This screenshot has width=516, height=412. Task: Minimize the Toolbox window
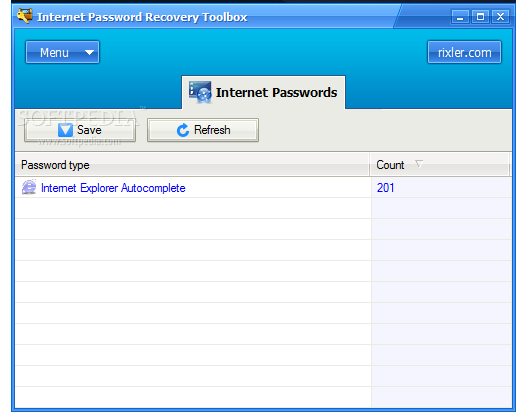click(x=460, y=17)
